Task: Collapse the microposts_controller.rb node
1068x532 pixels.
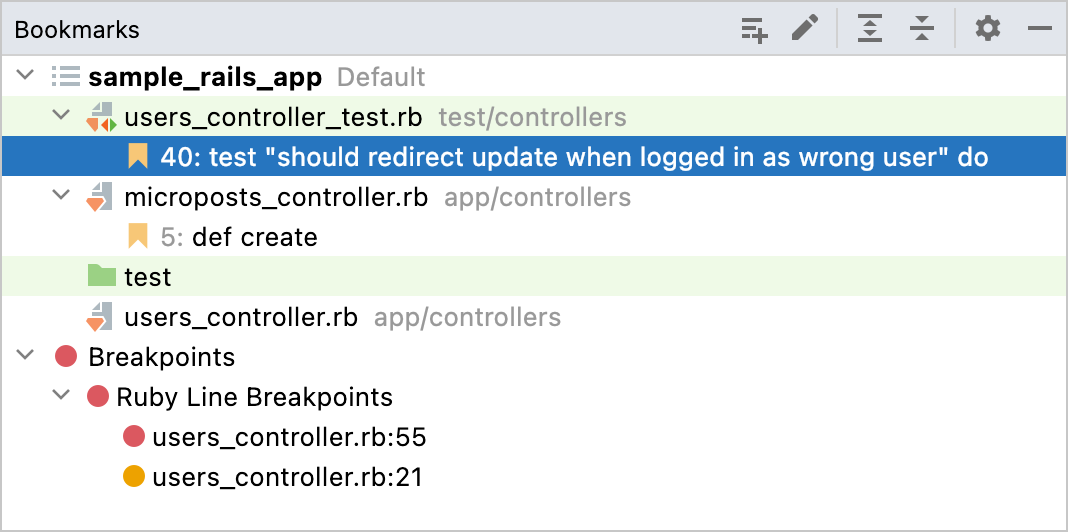Action: [x=62, y=197]
